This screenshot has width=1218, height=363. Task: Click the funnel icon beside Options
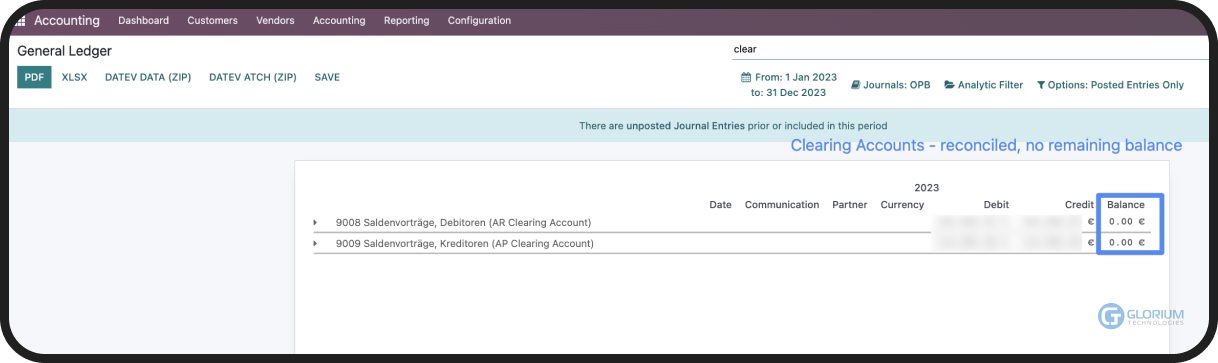pos(1041,85)
